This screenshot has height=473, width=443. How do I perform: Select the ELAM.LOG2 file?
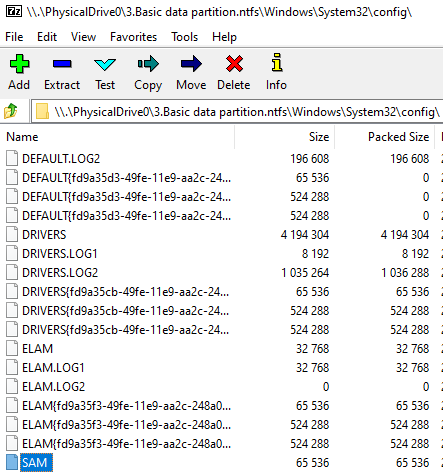[x=53, y=387]
